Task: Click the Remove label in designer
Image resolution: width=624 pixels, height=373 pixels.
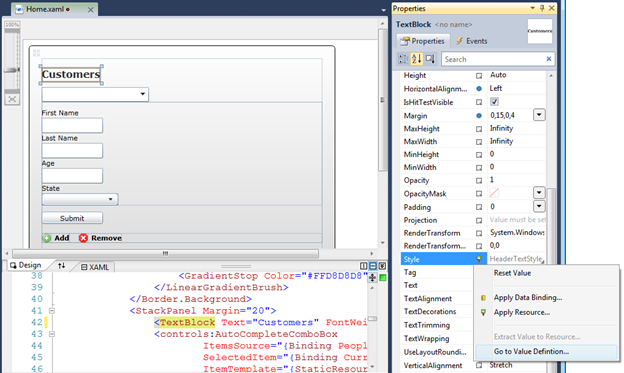Action: click(106, 238)
